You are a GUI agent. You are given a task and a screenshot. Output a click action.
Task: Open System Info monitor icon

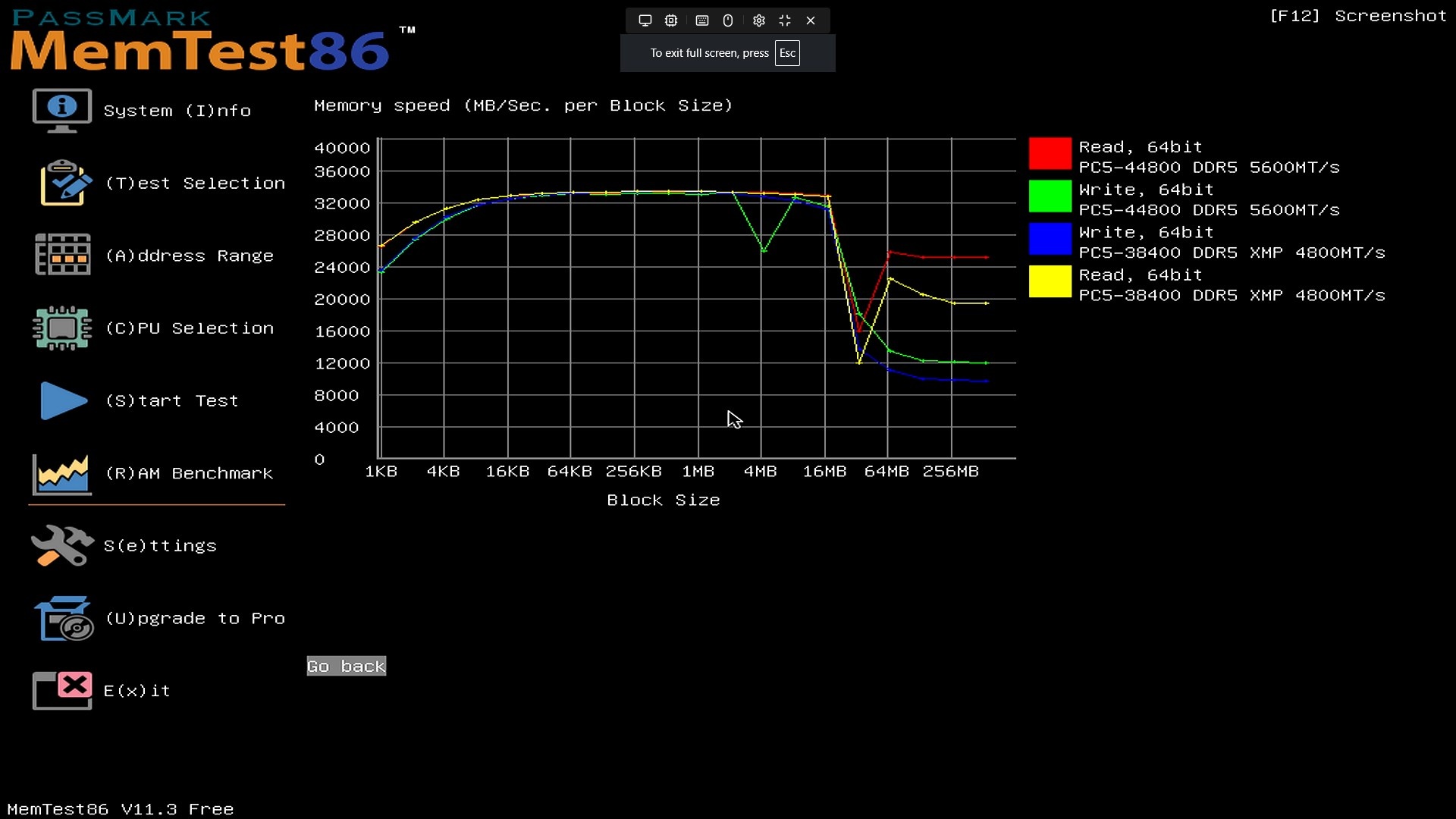click(62, 111)
